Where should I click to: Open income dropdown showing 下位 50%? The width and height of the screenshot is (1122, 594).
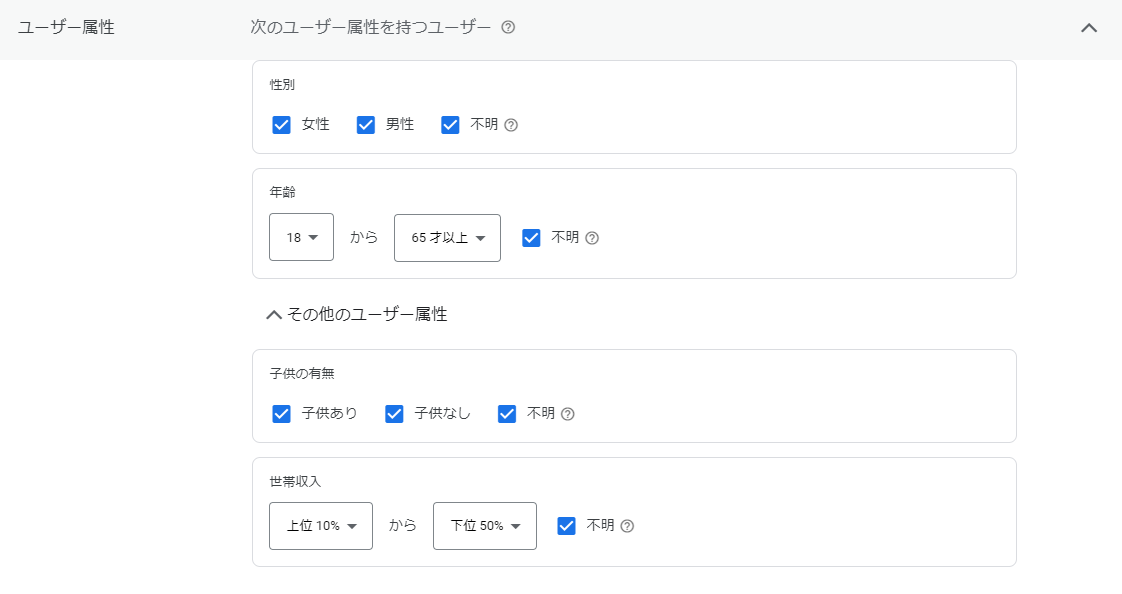[485, 526]
